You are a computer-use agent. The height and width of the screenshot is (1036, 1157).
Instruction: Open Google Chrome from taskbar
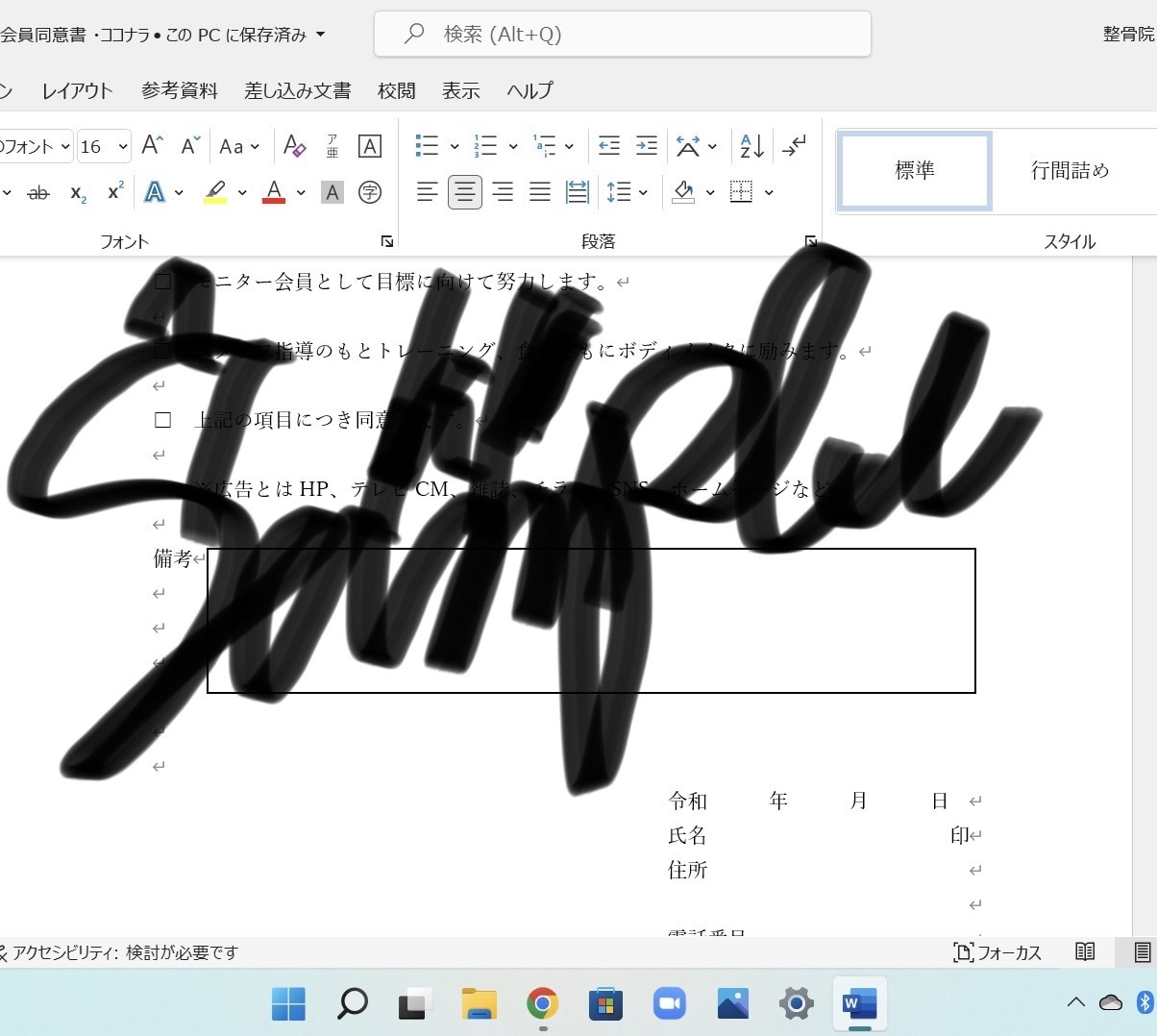(x=543, y=1003)
